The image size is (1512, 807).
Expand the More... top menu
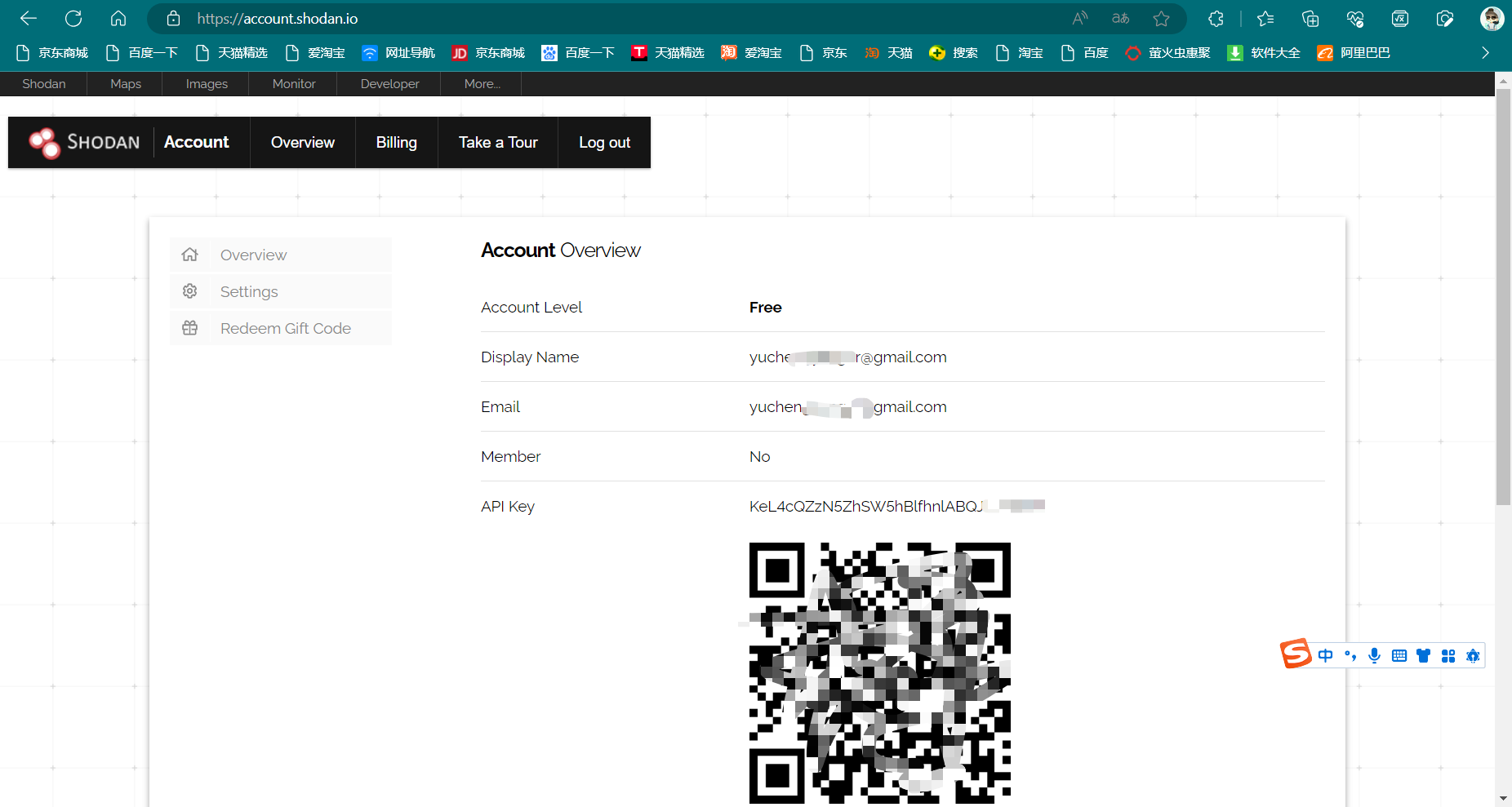(482, 83)
